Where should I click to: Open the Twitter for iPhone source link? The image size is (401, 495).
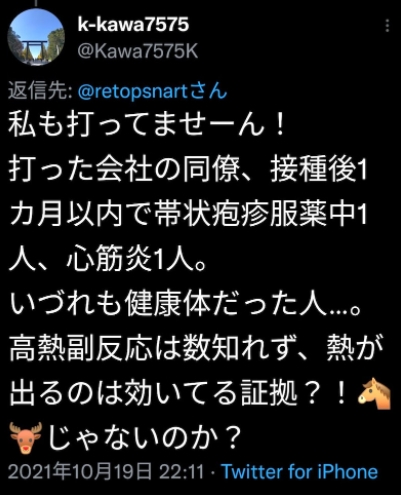pos(300,472)
